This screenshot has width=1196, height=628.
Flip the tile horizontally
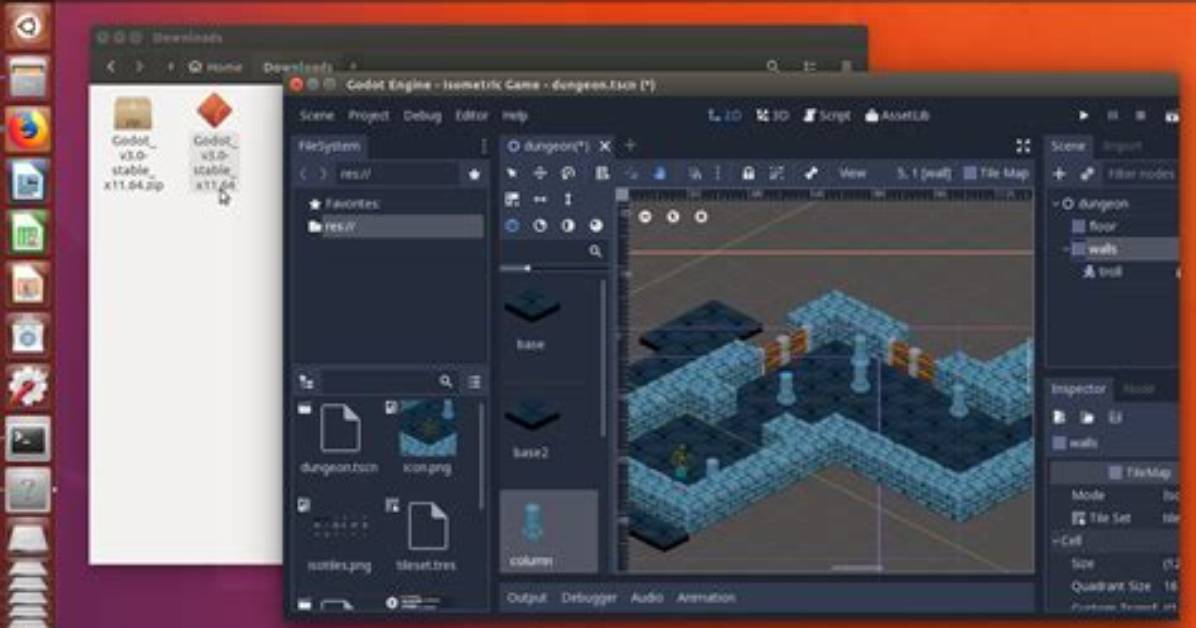(x=540, y=199)
